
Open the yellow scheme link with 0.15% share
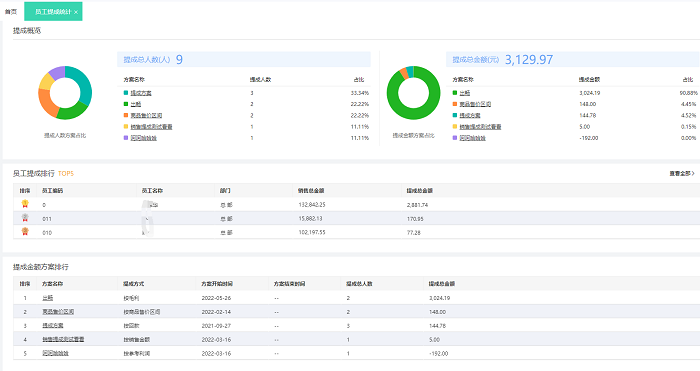tap(480, 127)
